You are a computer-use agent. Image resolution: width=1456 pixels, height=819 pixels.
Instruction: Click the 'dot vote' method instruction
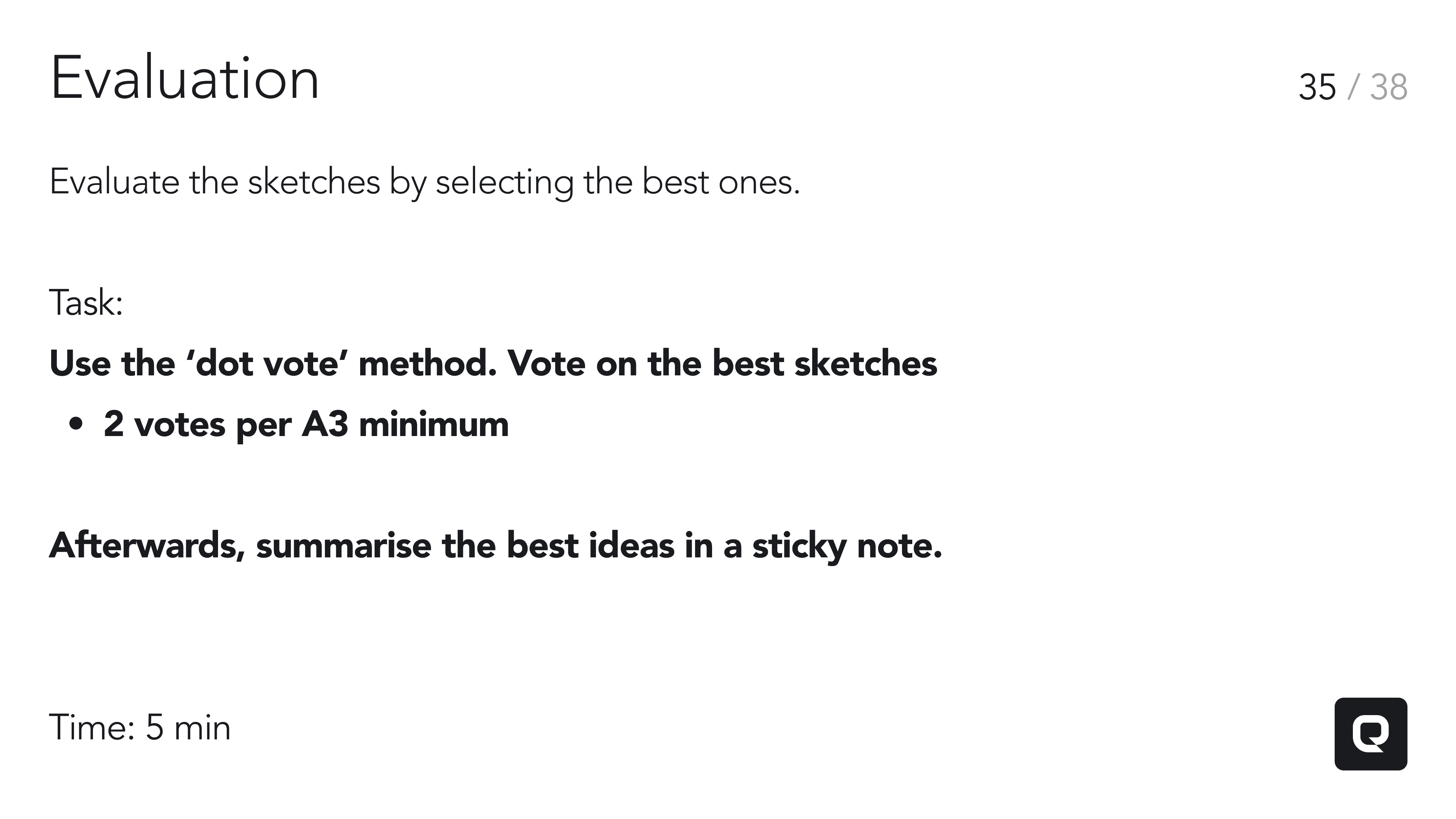coord(493,363)
